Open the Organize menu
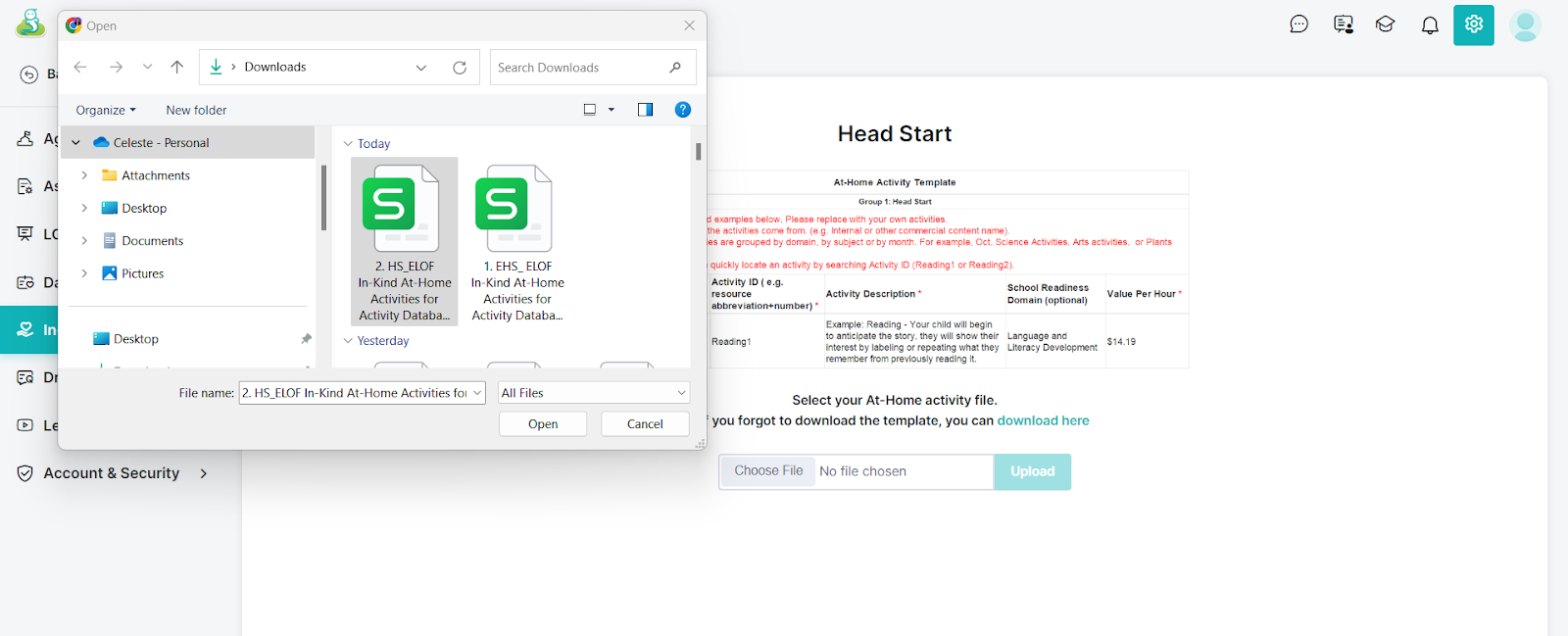Viewport: 1568px width, 636px height. pyautogui.click(x=106, y=111)
